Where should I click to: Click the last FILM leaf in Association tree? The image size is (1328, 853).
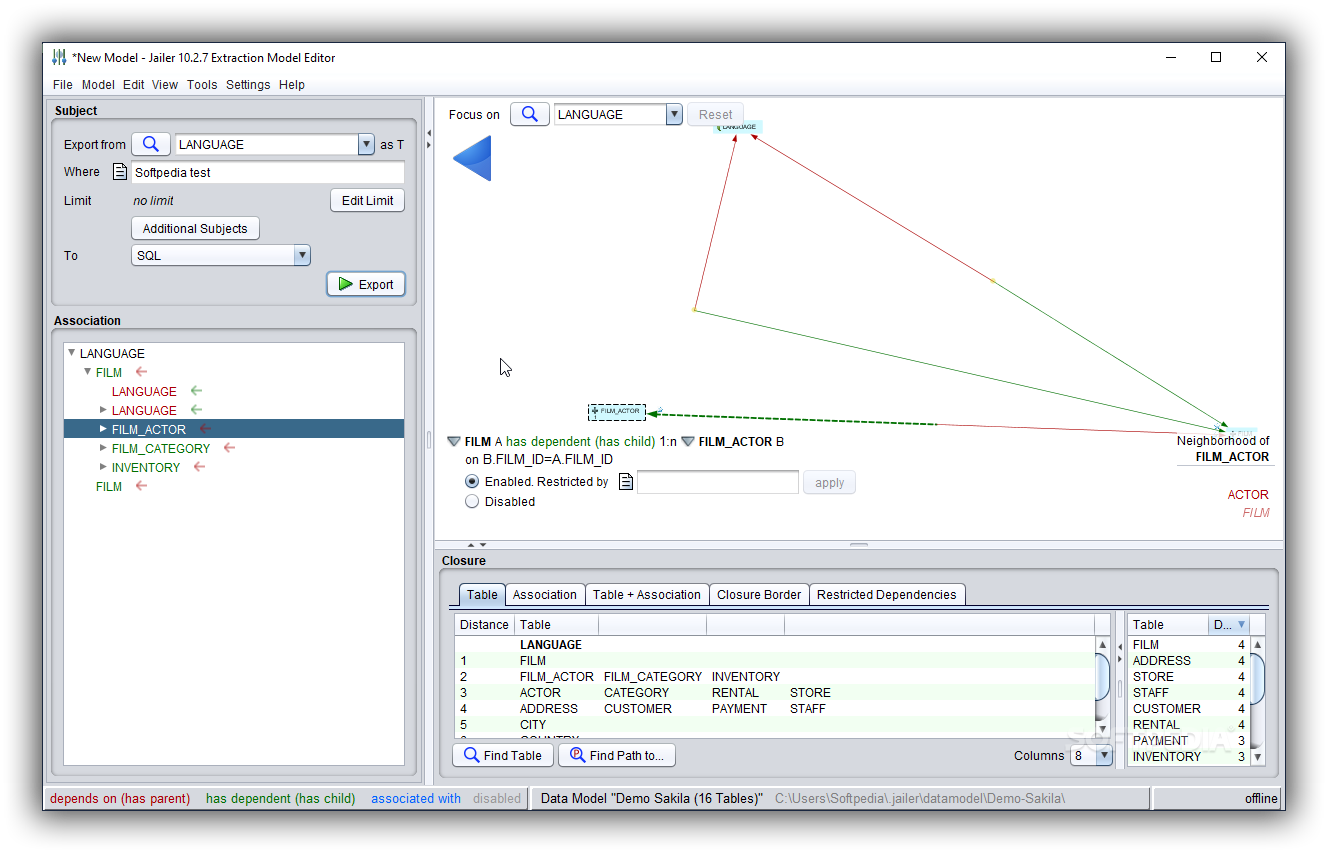(109, 486)
